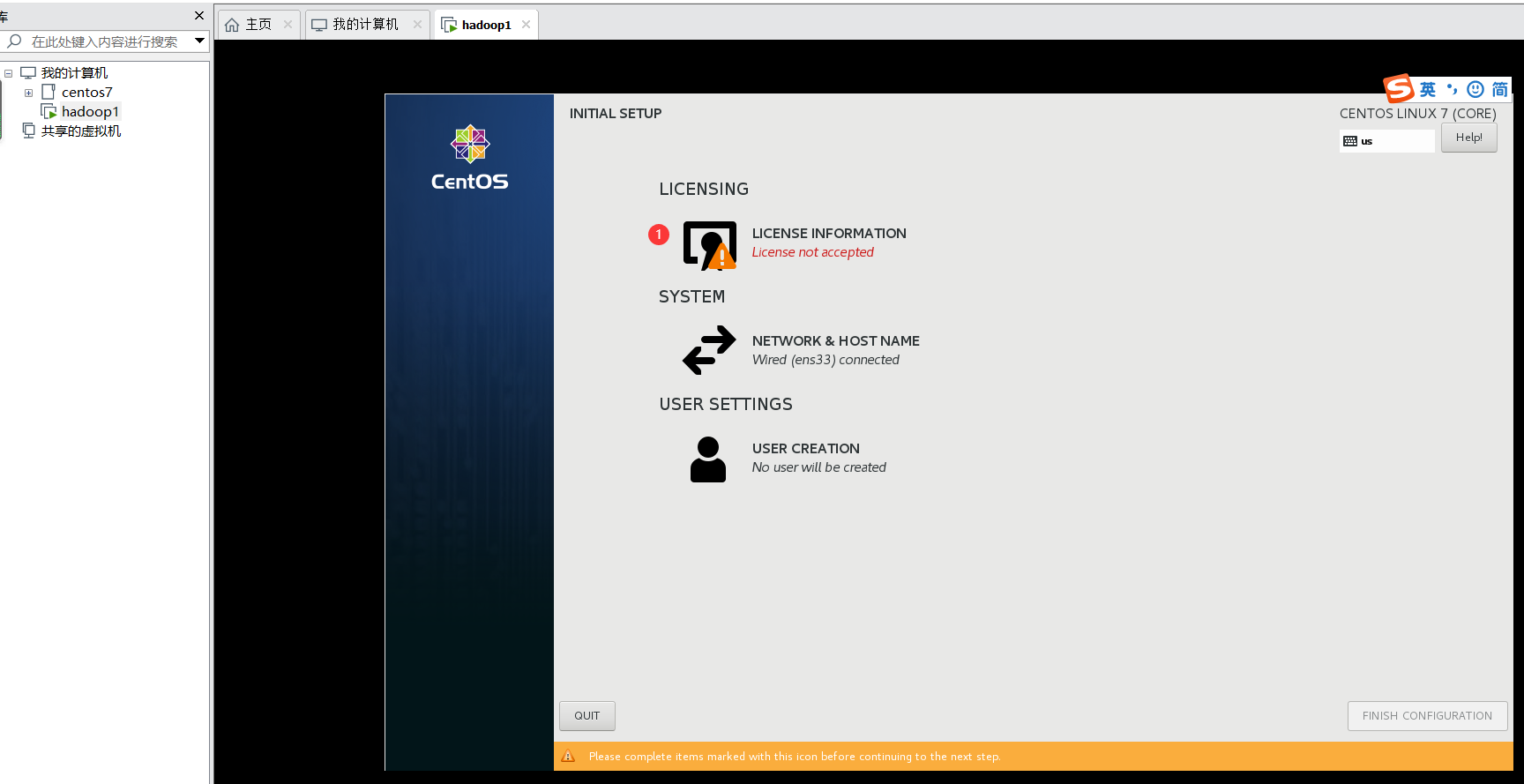Select 共享的虚拟机 in library tree
1524x784 pixels.
[81, 131]
